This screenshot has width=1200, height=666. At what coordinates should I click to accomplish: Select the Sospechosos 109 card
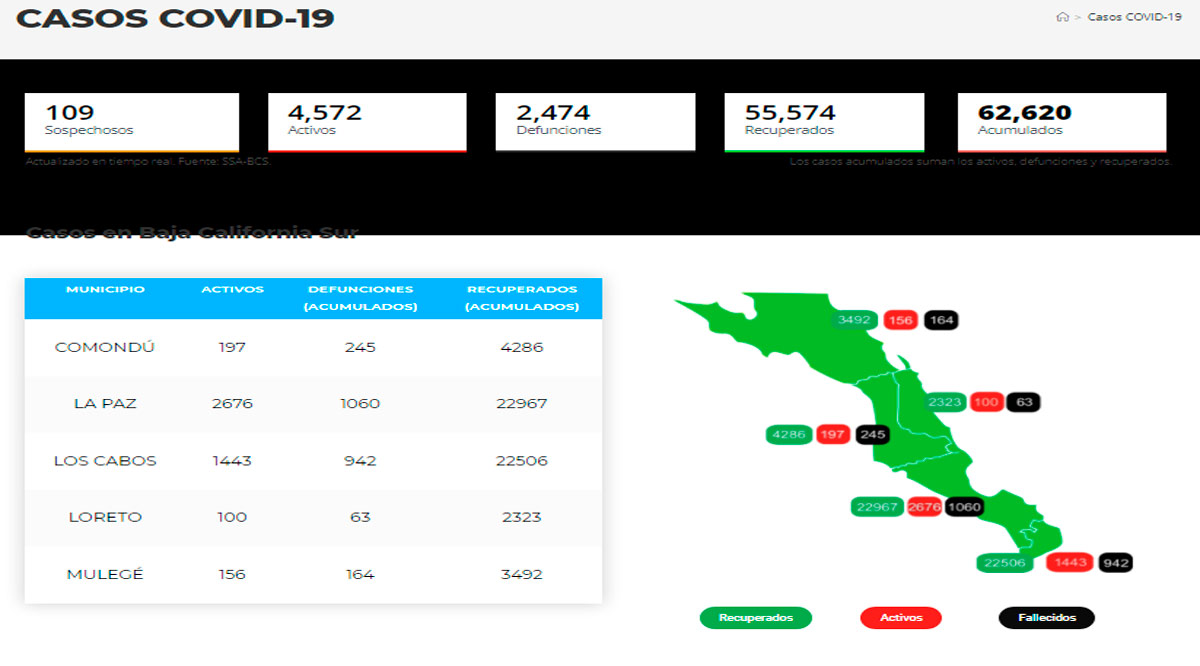tap(132, 122)
